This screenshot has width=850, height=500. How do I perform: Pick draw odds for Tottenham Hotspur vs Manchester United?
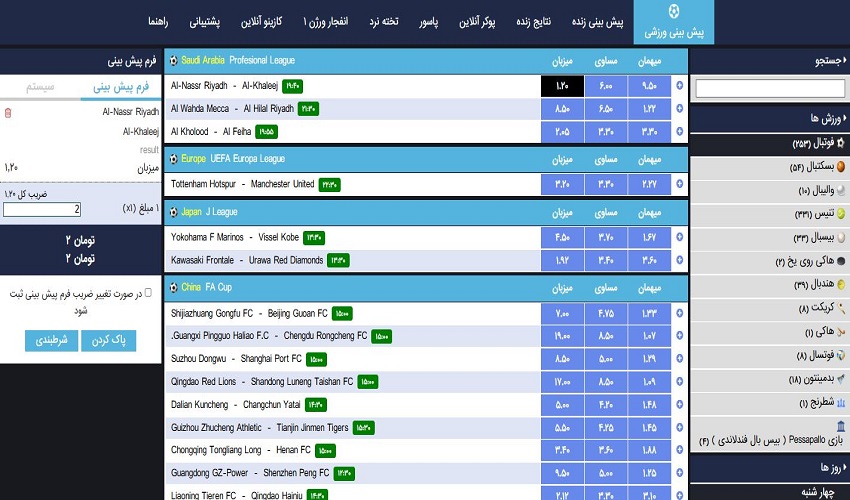606,184
